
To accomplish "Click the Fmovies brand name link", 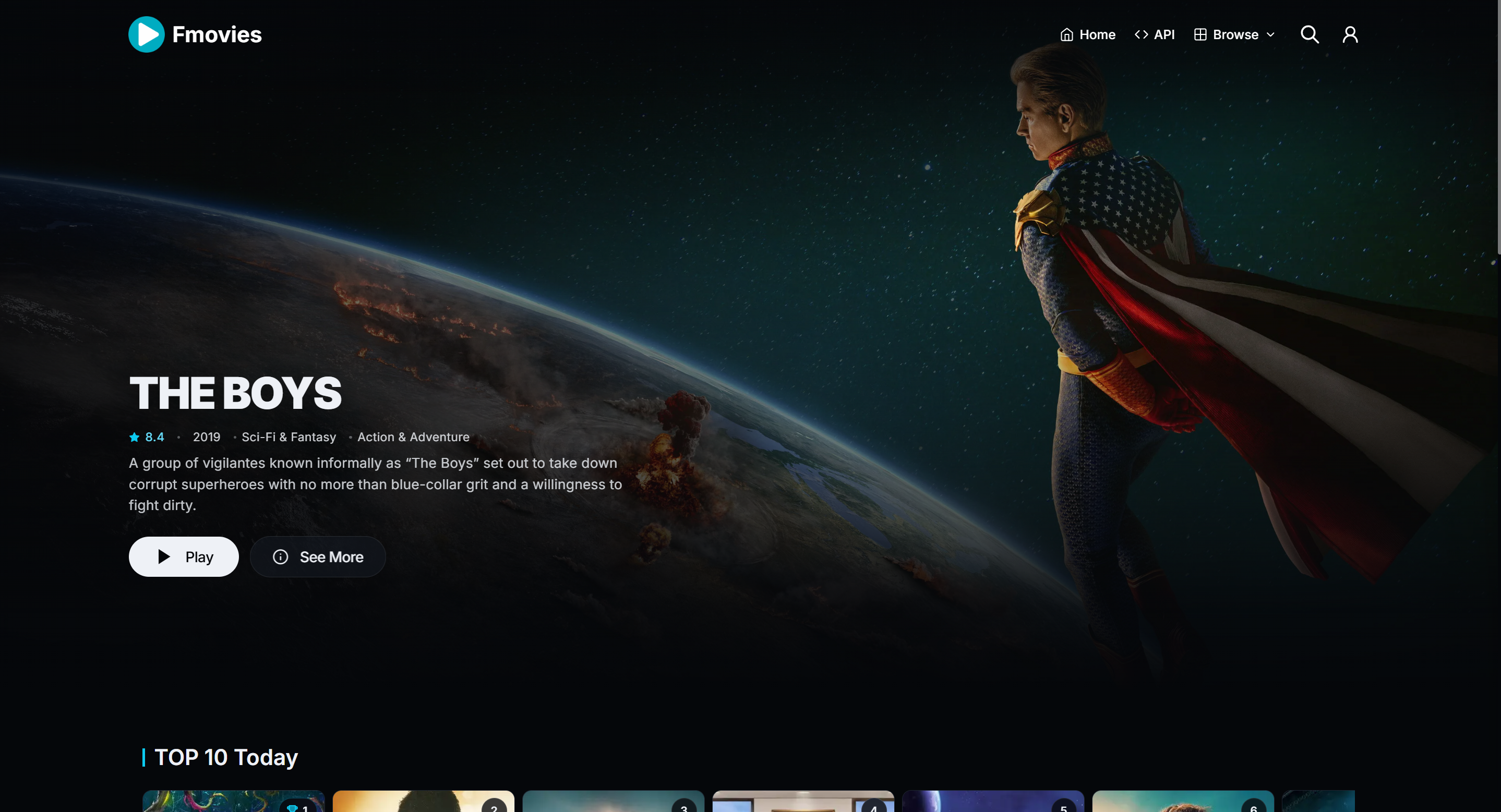I will tap(217, 34).
